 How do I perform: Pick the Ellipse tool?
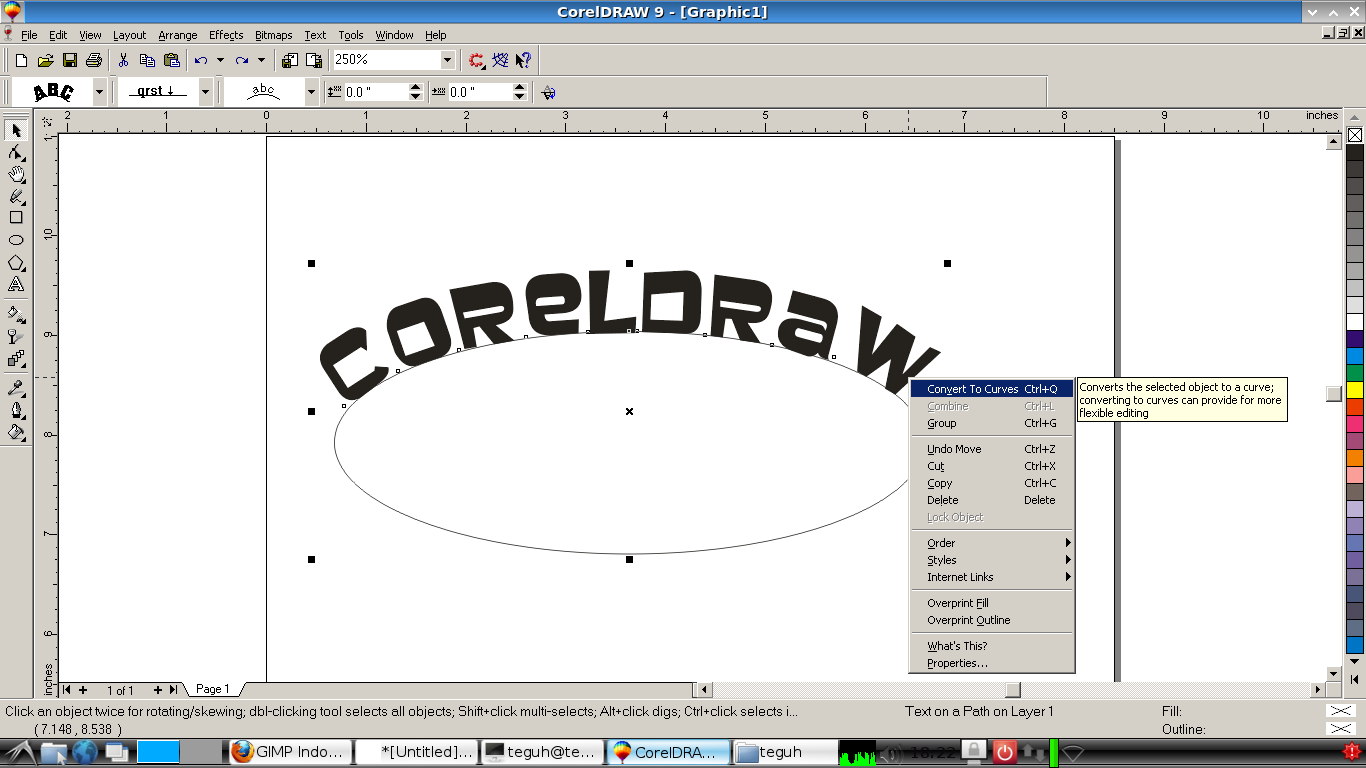[16, 240]
